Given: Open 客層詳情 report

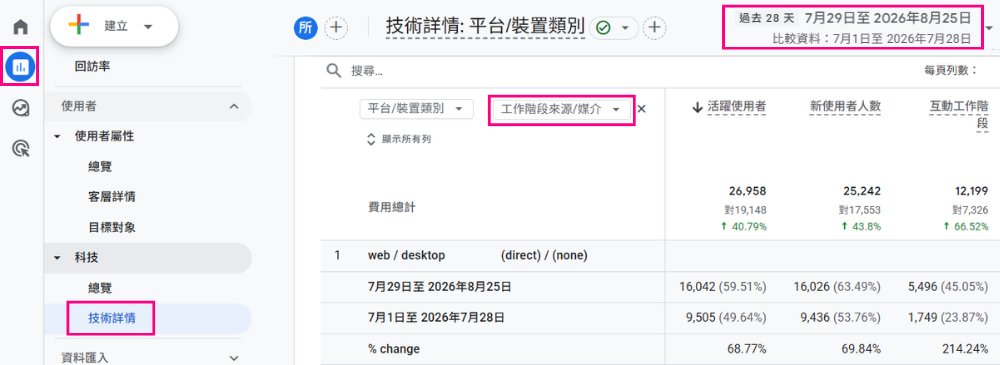Looking at the screenshot, I should pyautogui.click(x=111, y=197).
